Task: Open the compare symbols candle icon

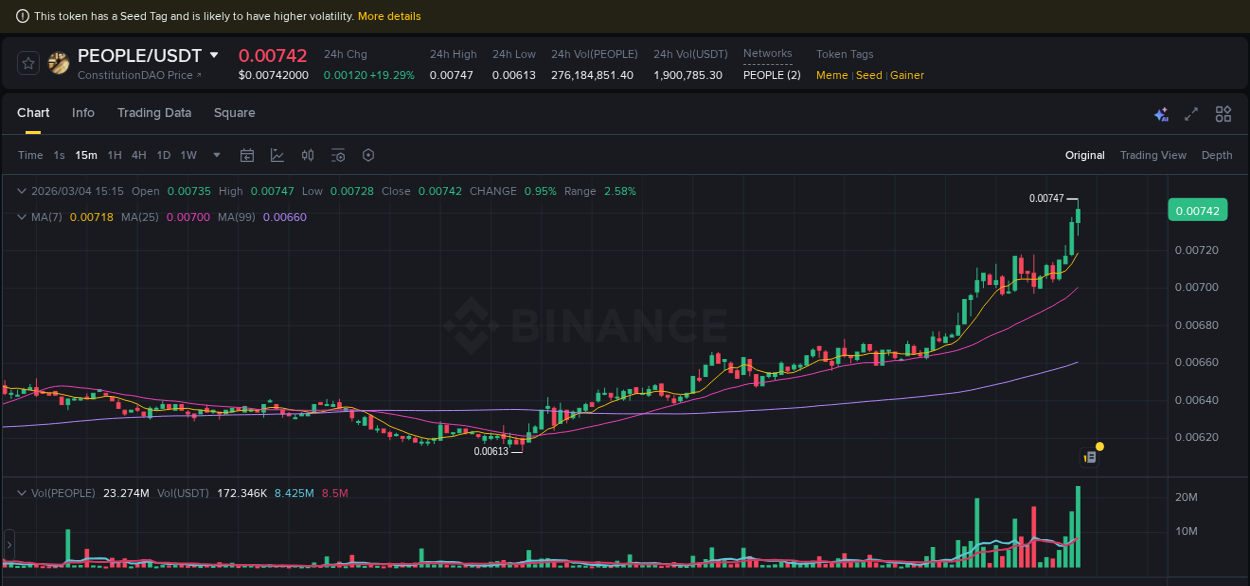Action: click(307, 155)
